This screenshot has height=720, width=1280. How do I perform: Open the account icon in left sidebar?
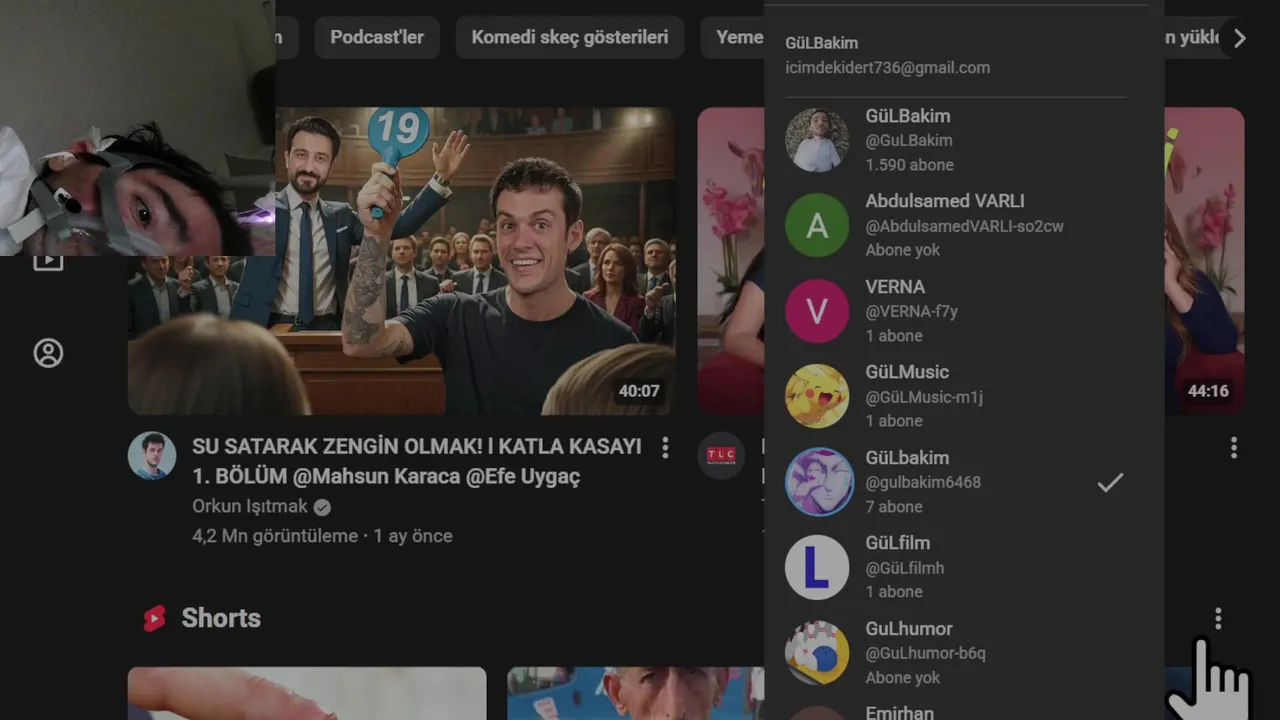tap(48, 353)
